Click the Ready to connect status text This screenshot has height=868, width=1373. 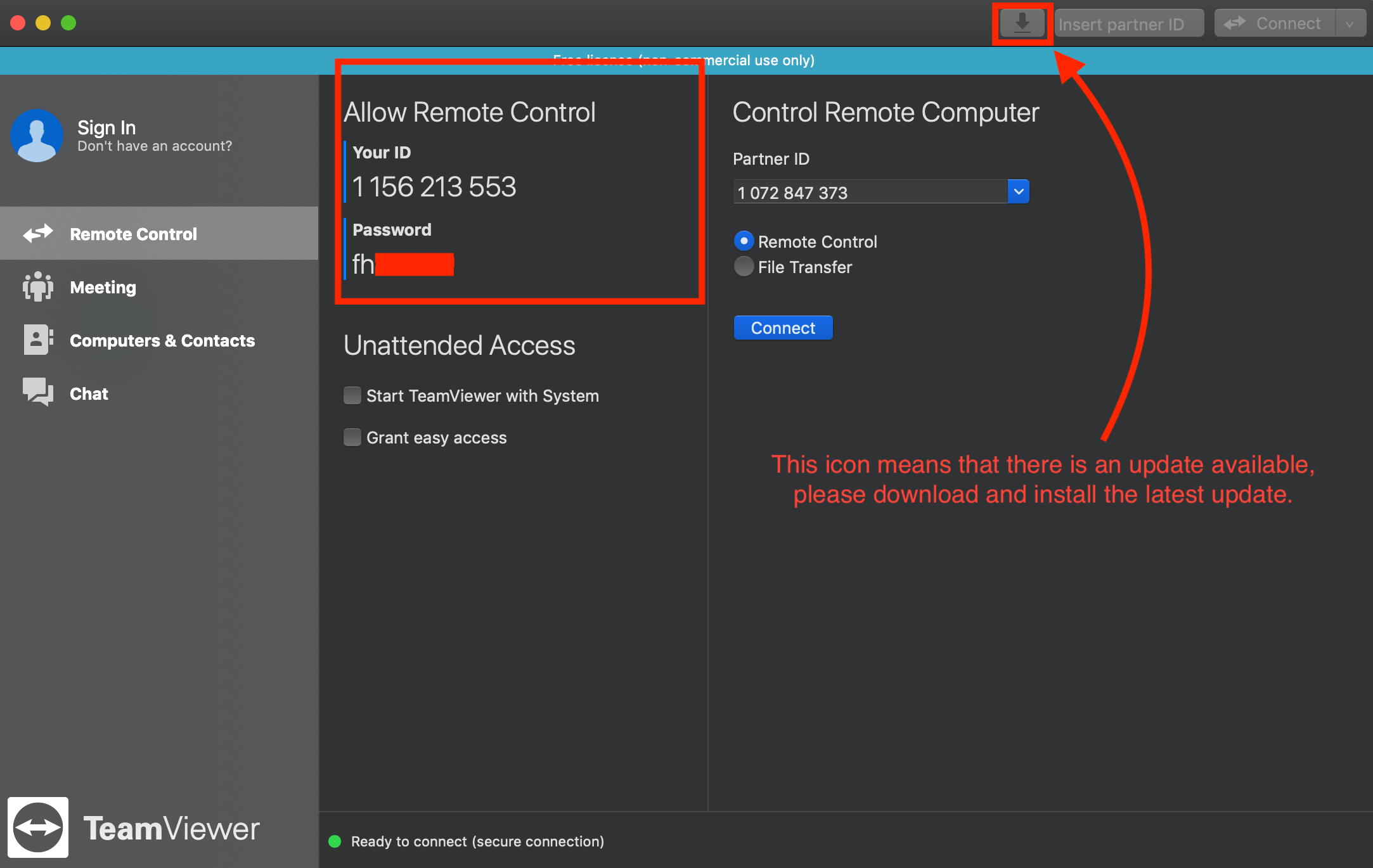[477, 841]
